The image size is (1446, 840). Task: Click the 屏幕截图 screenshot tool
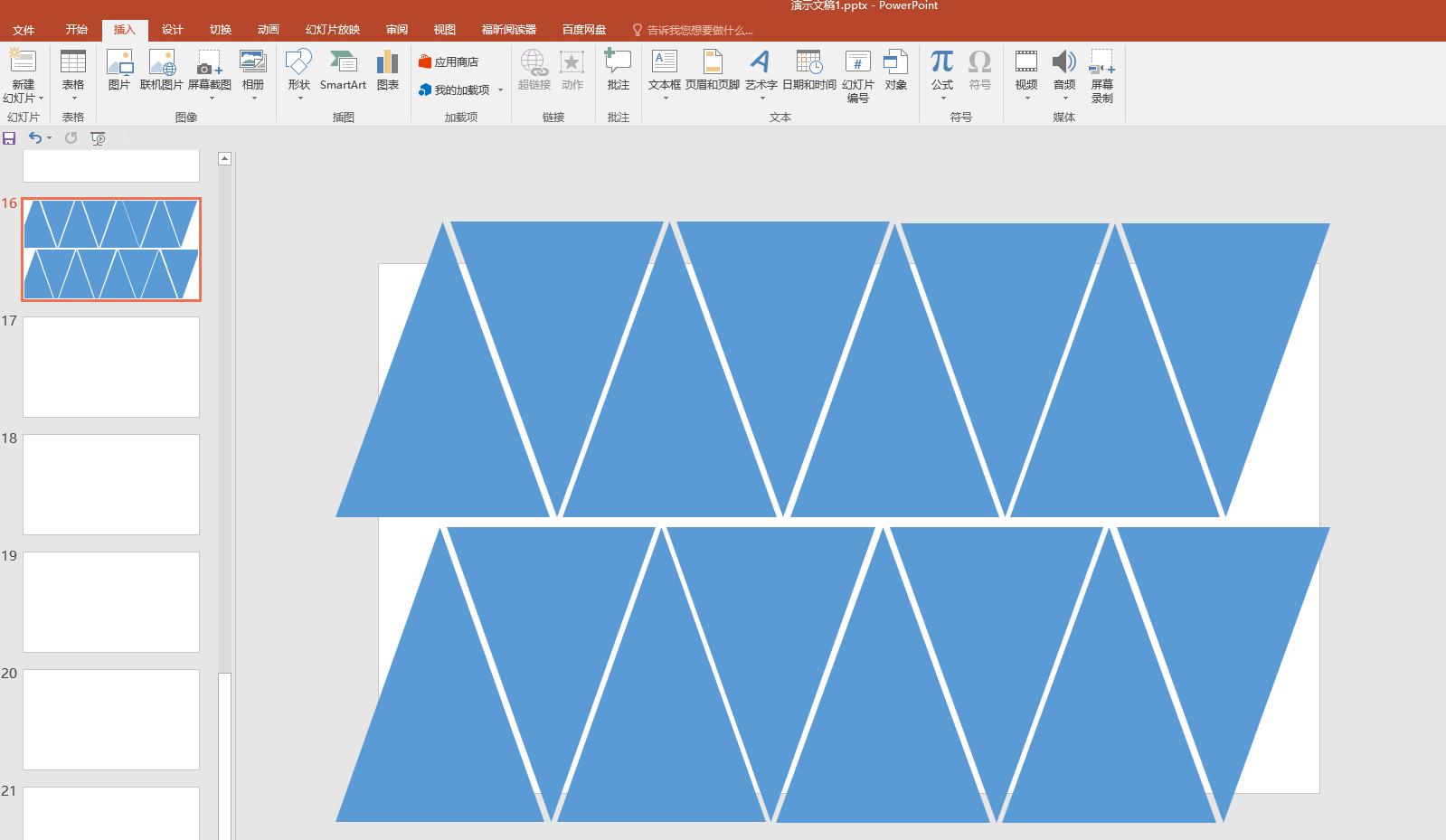coord(210,70)
